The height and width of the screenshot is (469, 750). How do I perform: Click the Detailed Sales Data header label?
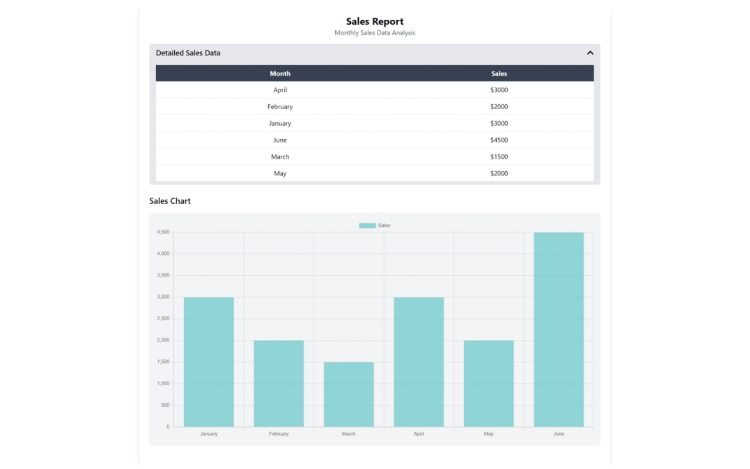click(188, 53)
